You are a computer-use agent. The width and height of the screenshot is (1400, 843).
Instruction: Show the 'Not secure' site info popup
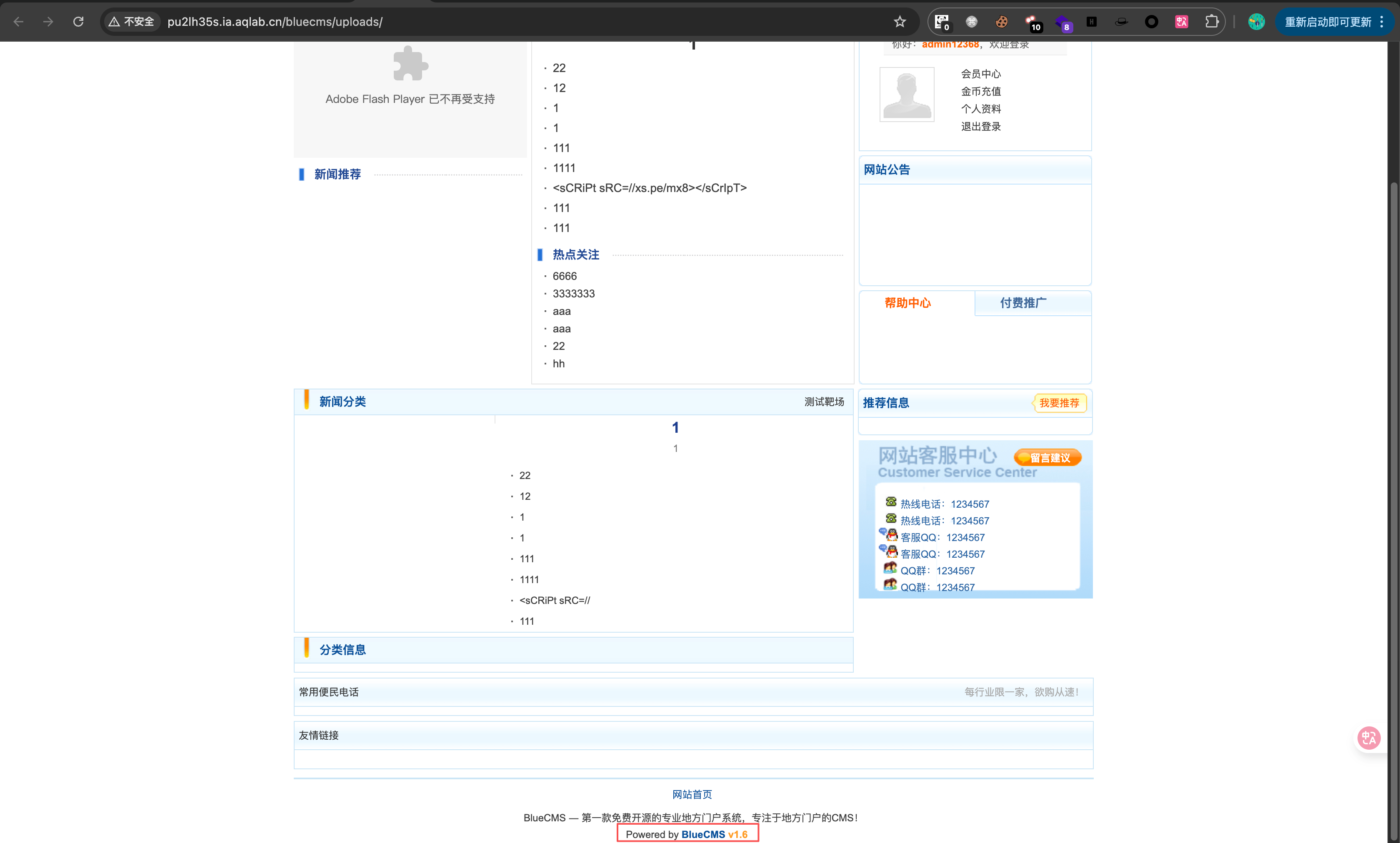pos(132,22)
